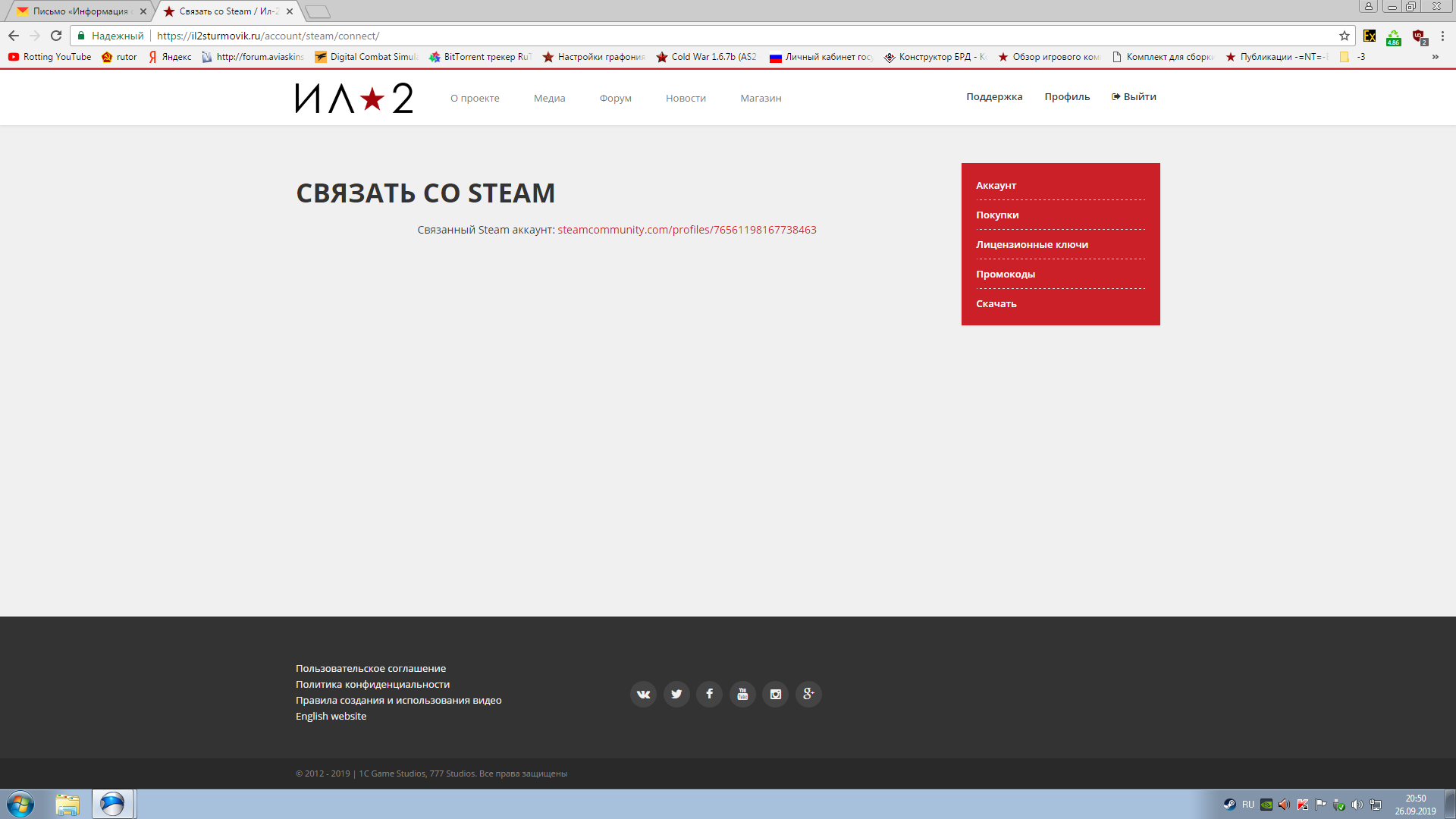1456x819 pixels.
Task: Open the English website footer link
Action: 331,716
